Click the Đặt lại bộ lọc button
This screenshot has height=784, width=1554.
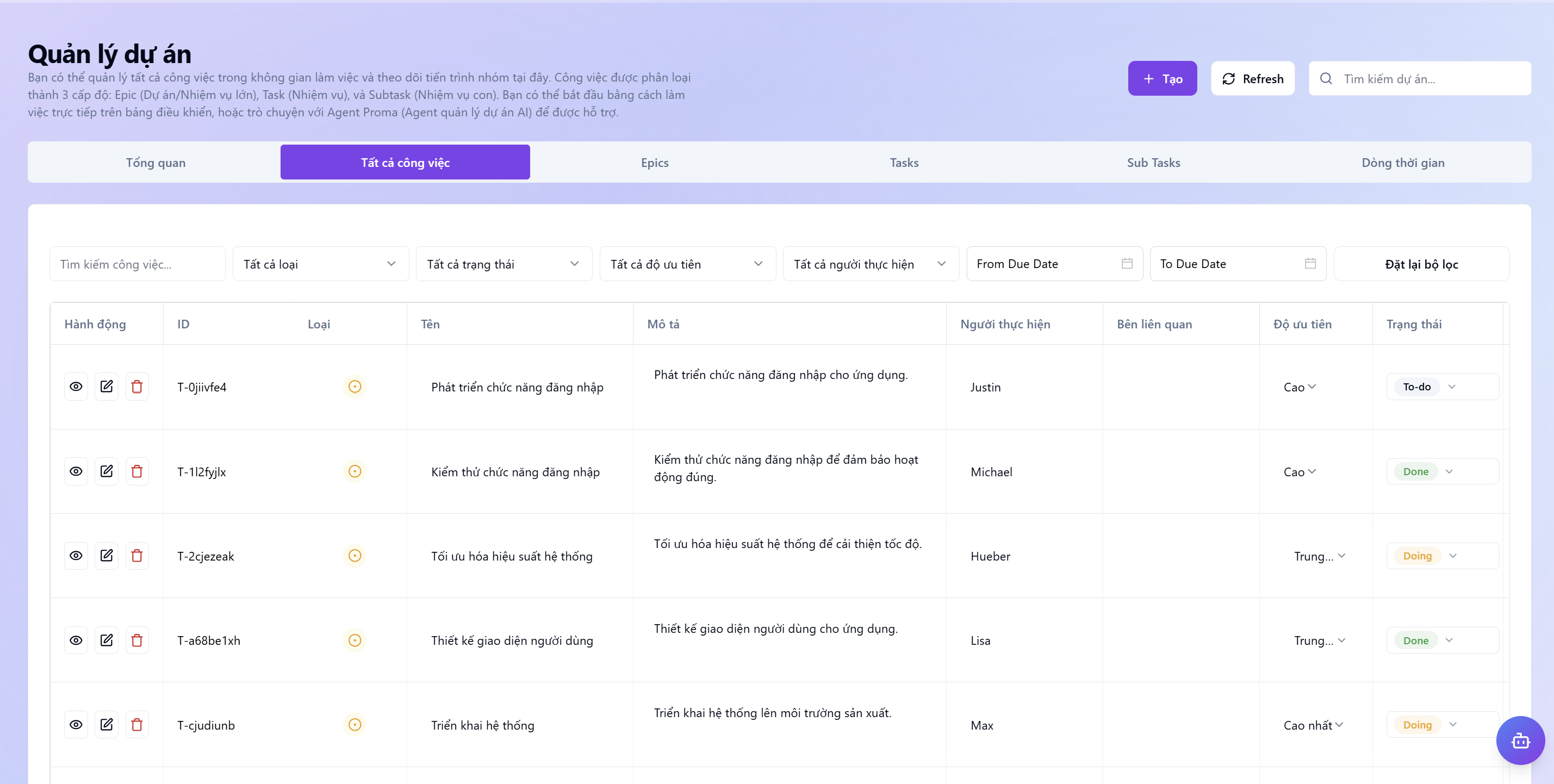1421,264
